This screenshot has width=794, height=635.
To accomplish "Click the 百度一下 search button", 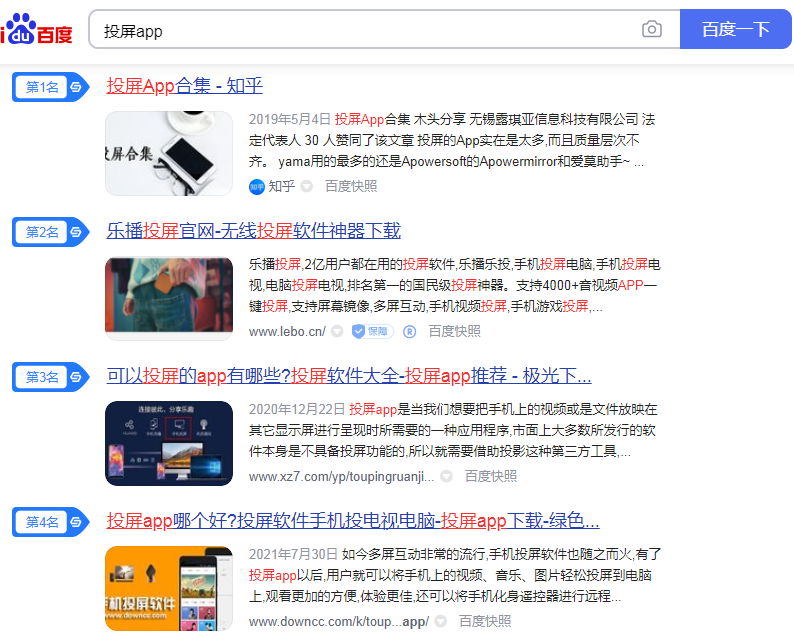I will [x=735, y=29].
